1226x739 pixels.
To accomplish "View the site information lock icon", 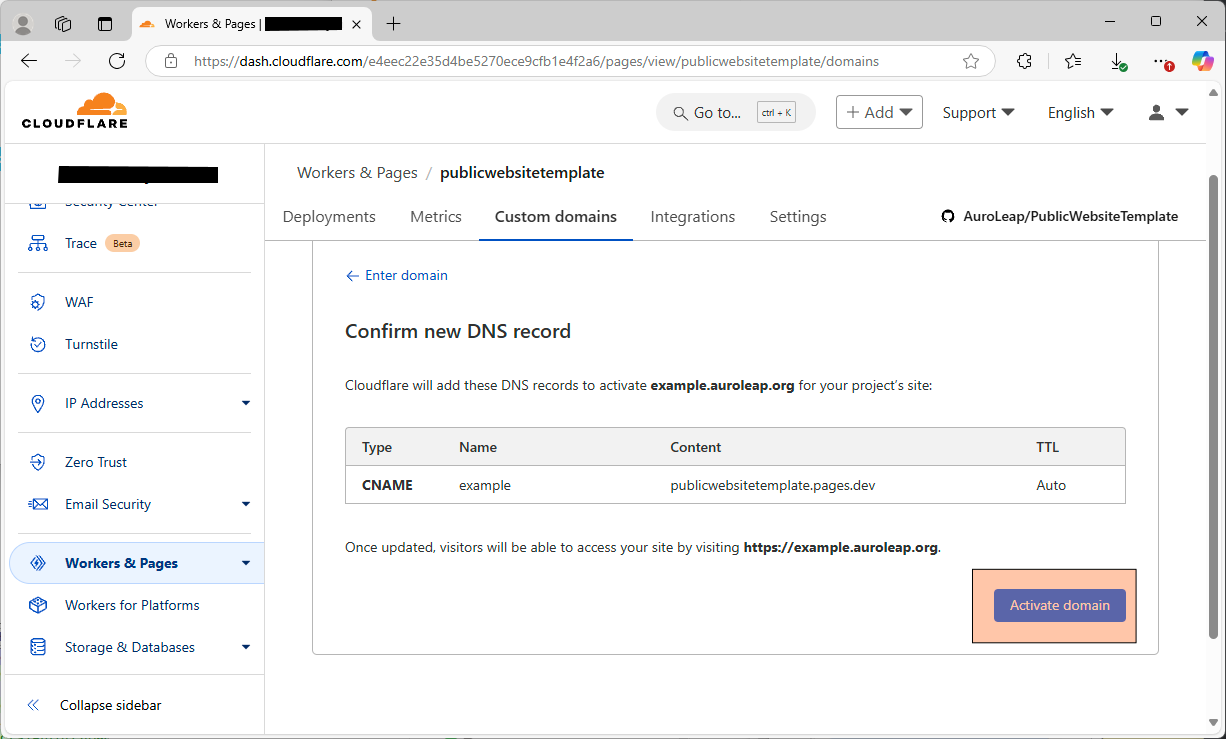I will tap(171, 61).
